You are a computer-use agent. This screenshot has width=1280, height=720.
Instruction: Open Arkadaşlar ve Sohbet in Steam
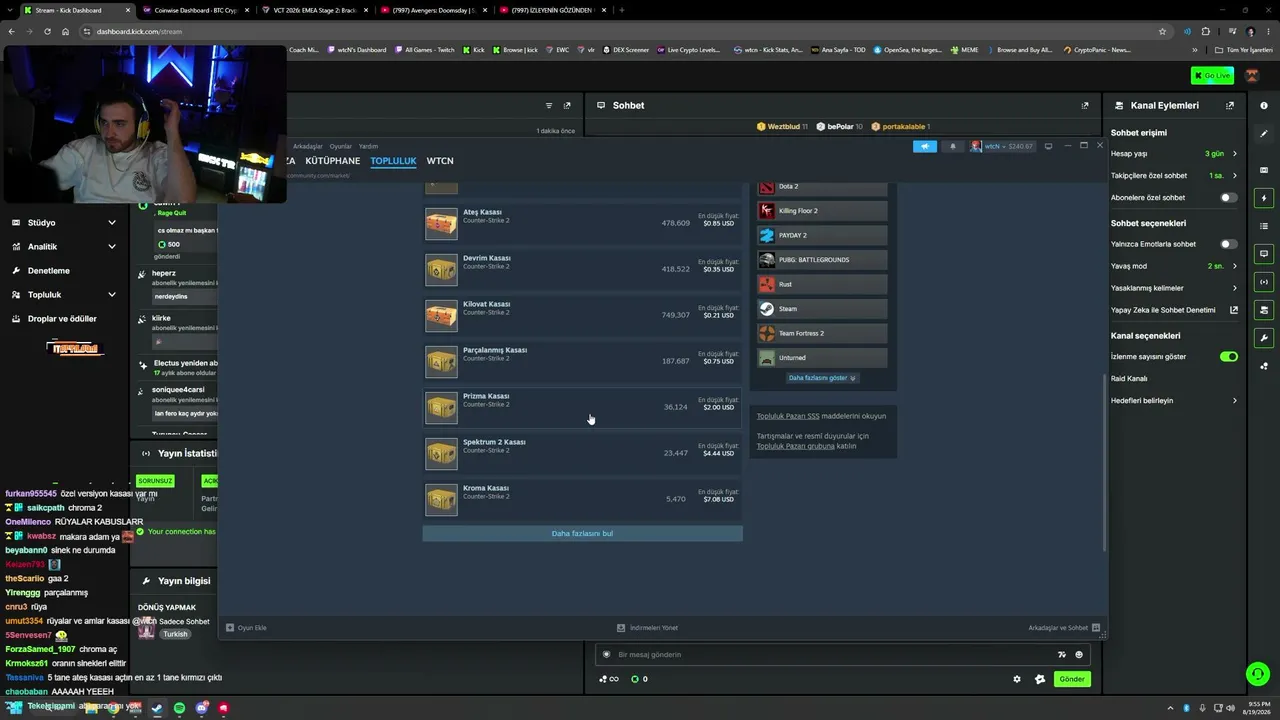tap(1064, 628)
